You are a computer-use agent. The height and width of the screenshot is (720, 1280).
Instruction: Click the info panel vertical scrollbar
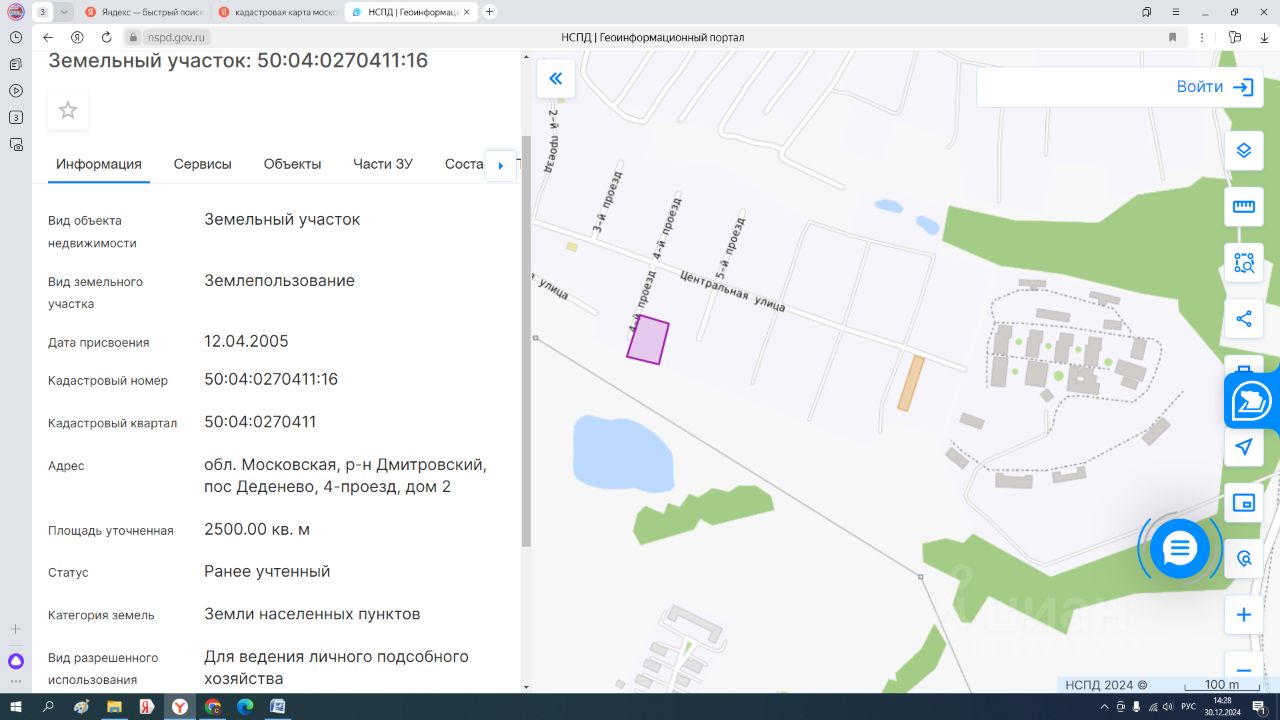pyautogui.click(x=526, y=340)
